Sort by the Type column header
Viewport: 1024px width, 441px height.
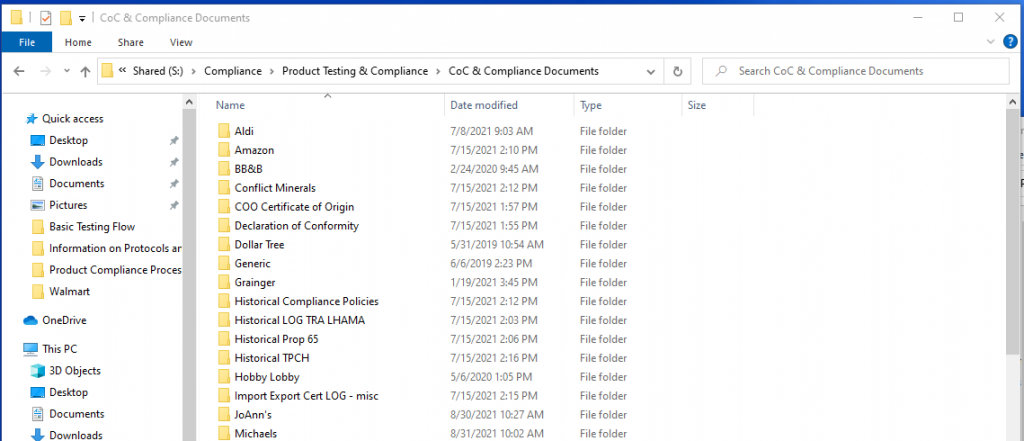pyautogui.click(x=590, y=105)
